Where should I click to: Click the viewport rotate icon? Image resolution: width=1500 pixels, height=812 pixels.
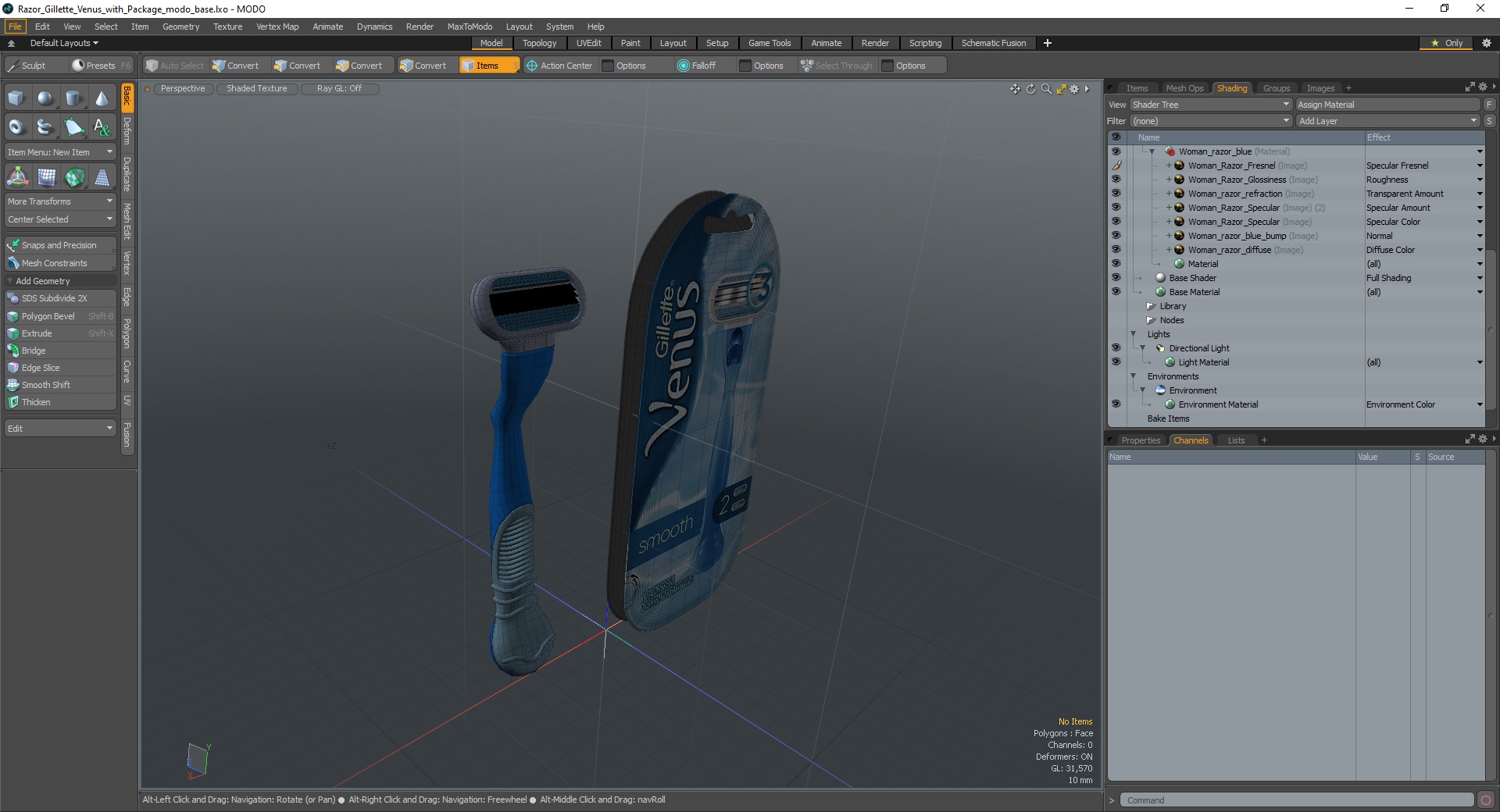click(1030, 89)
